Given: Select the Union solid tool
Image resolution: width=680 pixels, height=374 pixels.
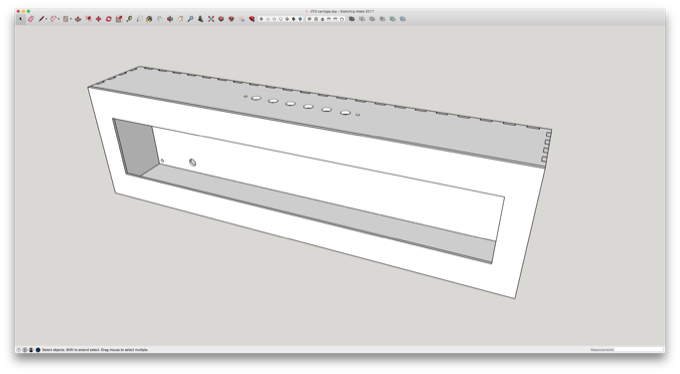Looking at the screenshot, I should pyautogui.click(x=372, y=19).
